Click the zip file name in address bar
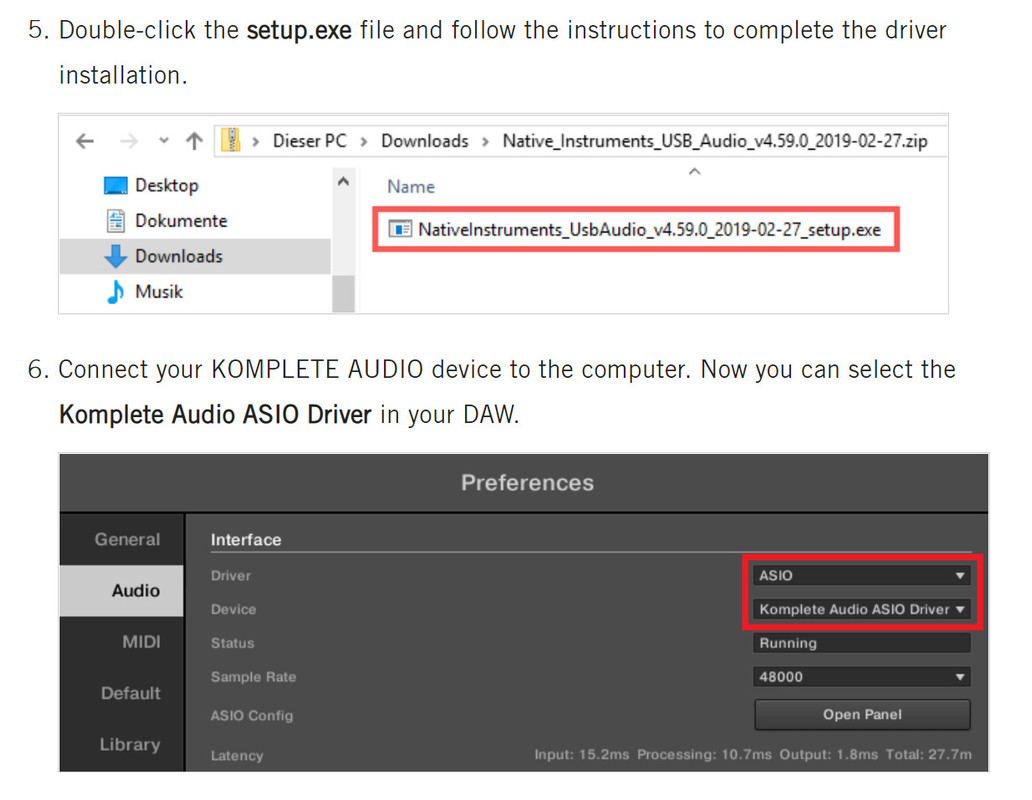 715,141
